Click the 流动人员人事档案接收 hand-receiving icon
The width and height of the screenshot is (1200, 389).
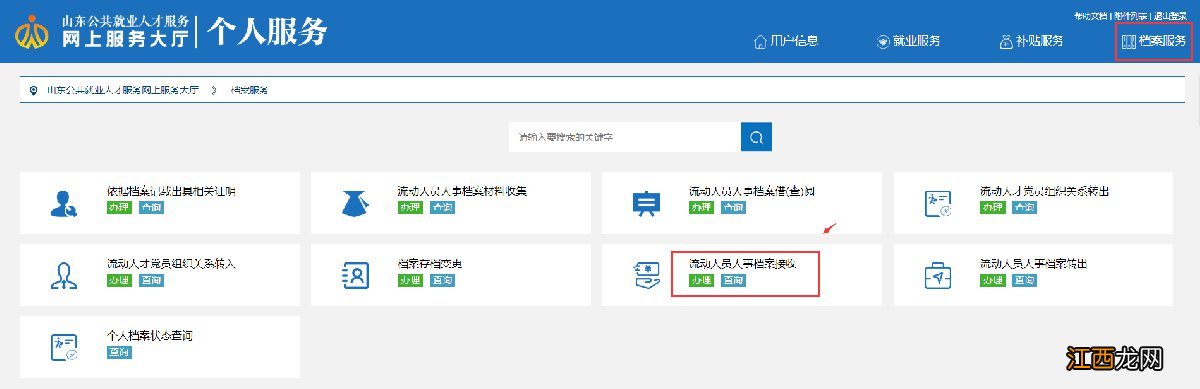coord(647,275)
